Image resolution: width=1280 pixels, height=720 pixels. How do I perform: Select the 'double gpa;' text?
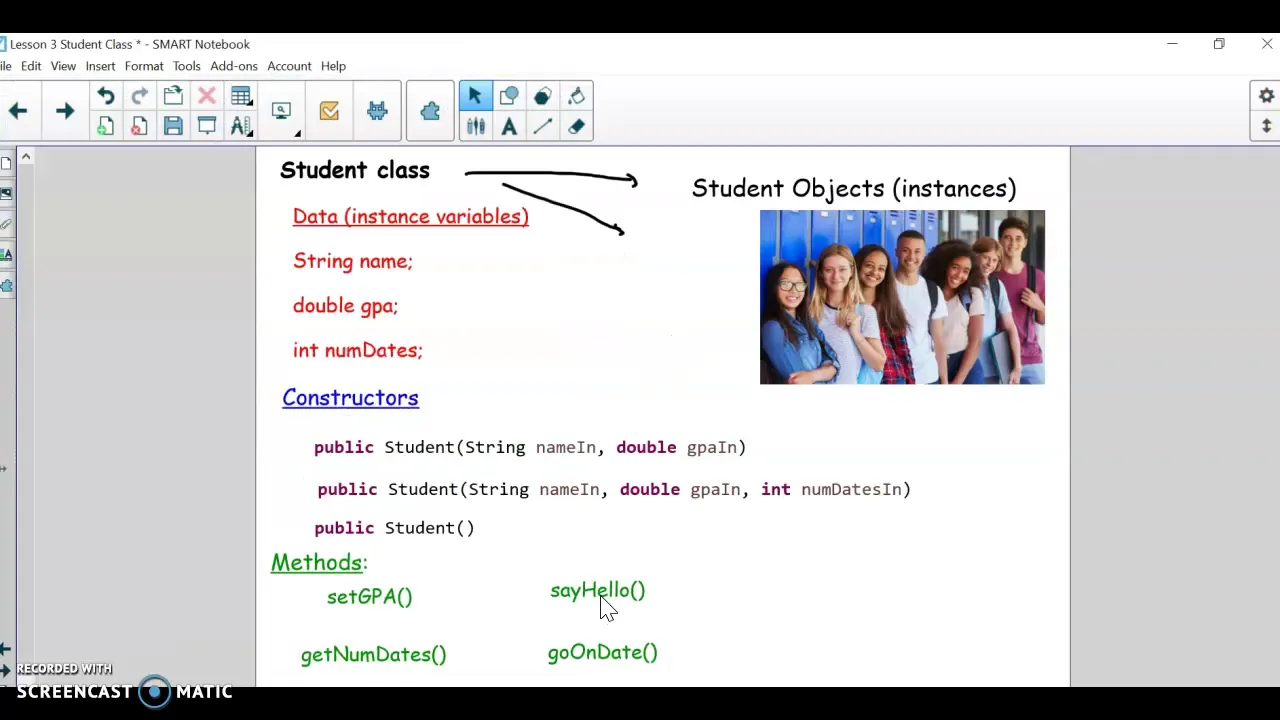pyautogui.click(x=345, y=306)
